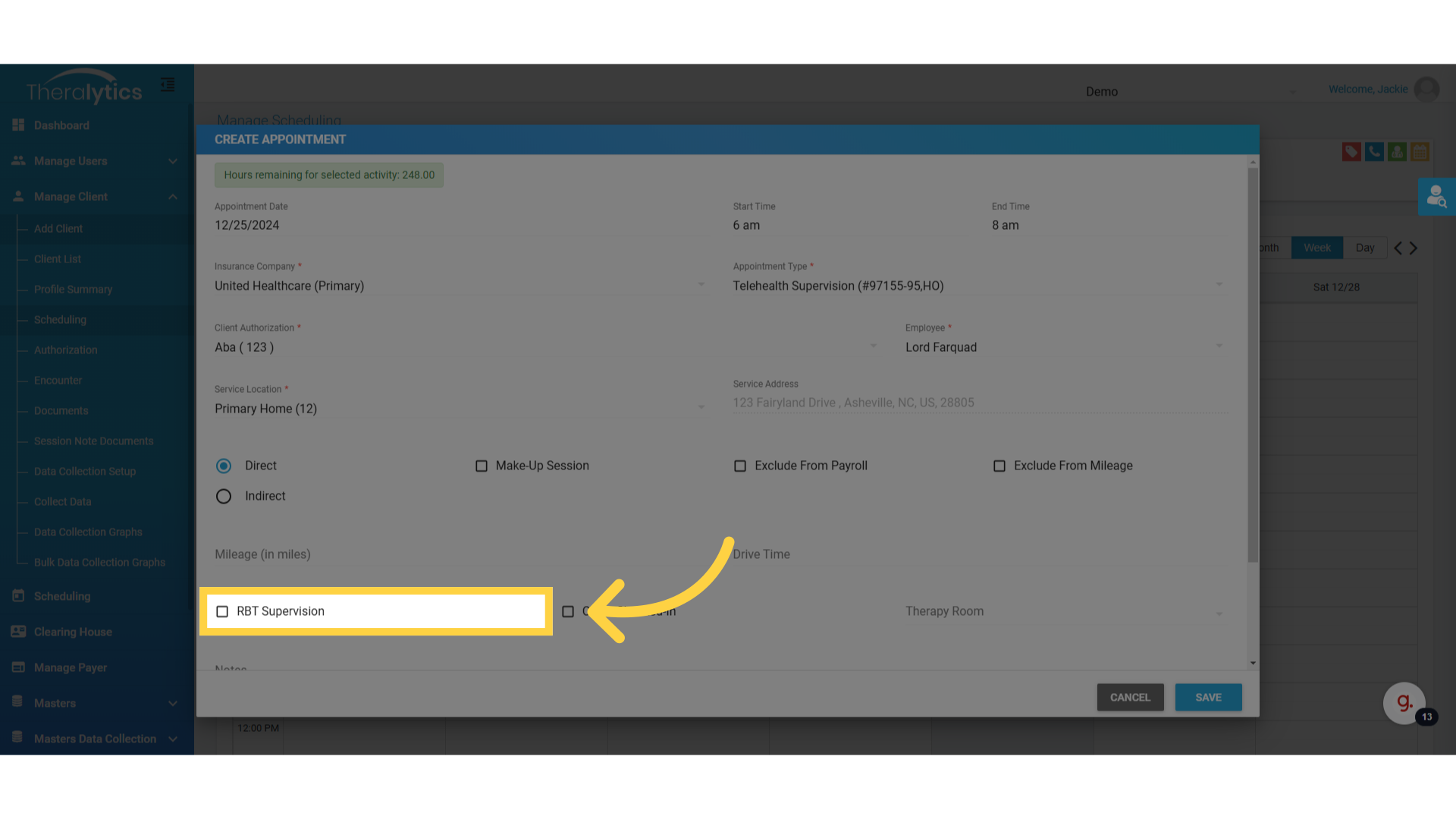Screen dimensions: 1456x819
Task: Check the RBT Supervision checkbox
Action: [x=222, y=611]
